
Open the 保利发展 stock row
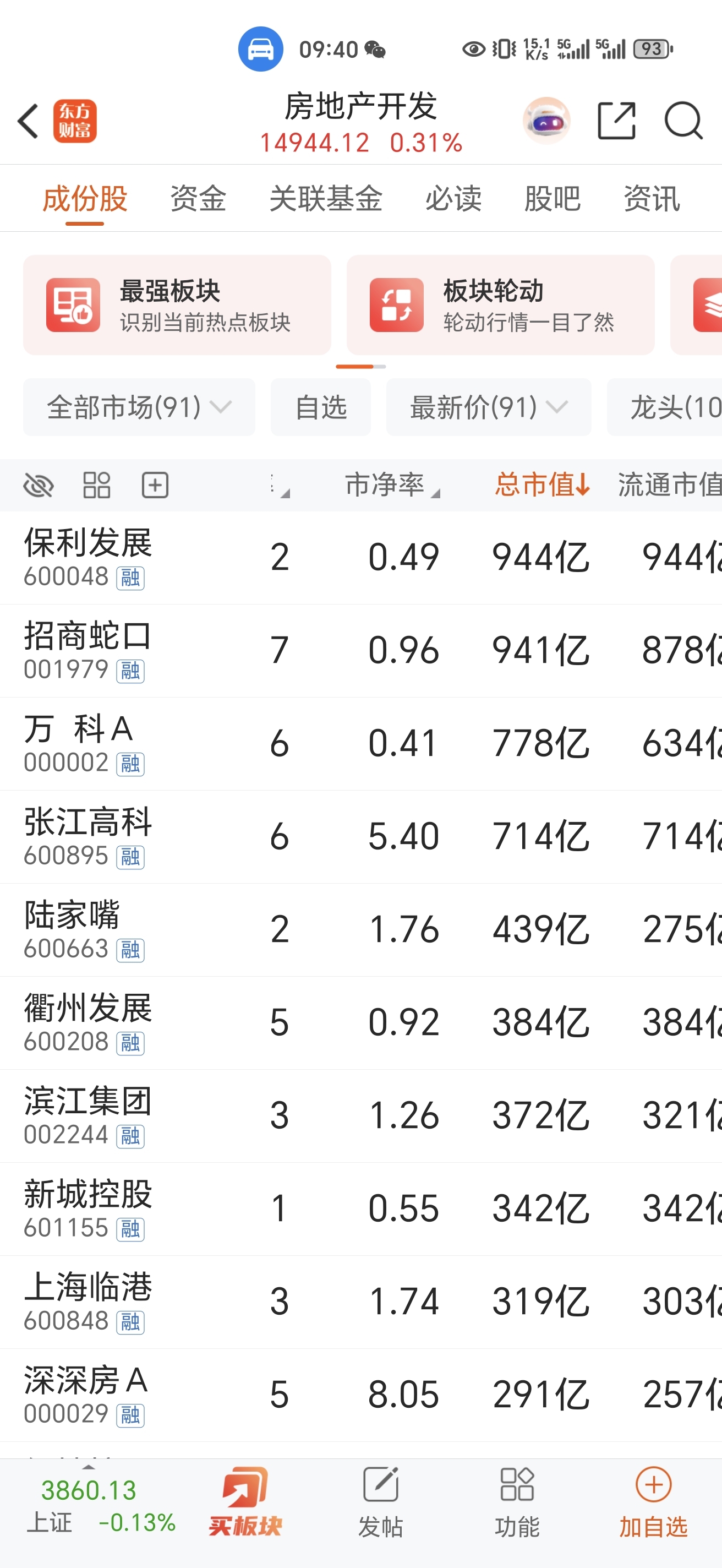[x=360, y=558]
